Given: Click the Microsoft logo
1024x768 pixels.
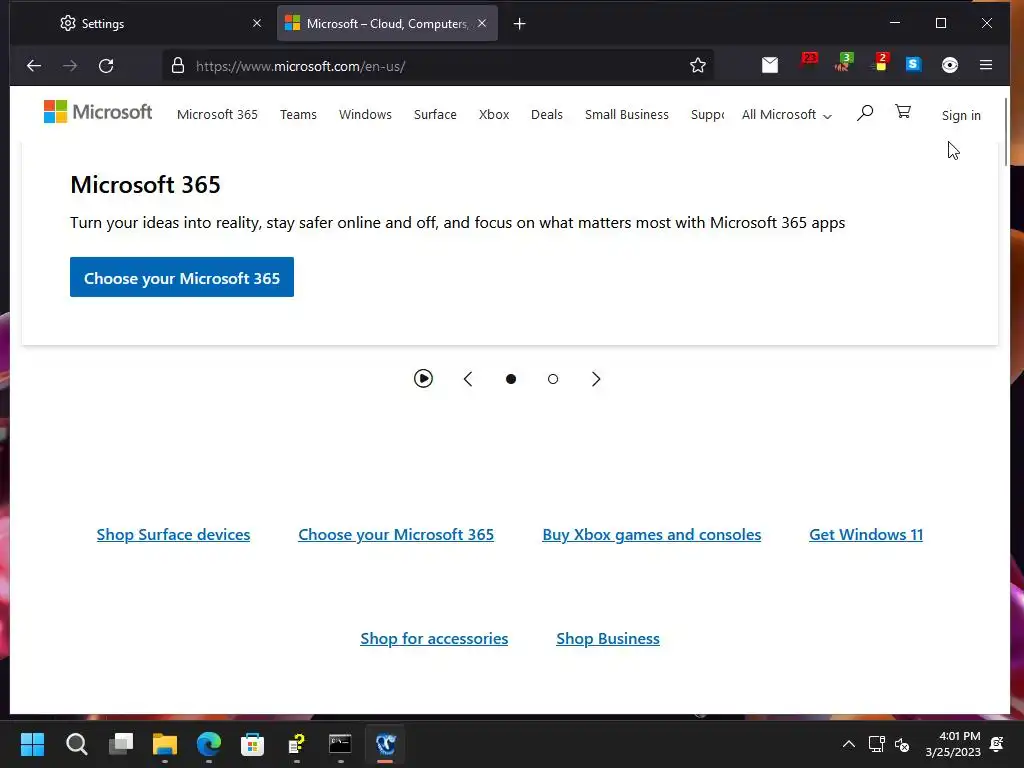Looking at the screenshot, I should click(x=98, y=112).
